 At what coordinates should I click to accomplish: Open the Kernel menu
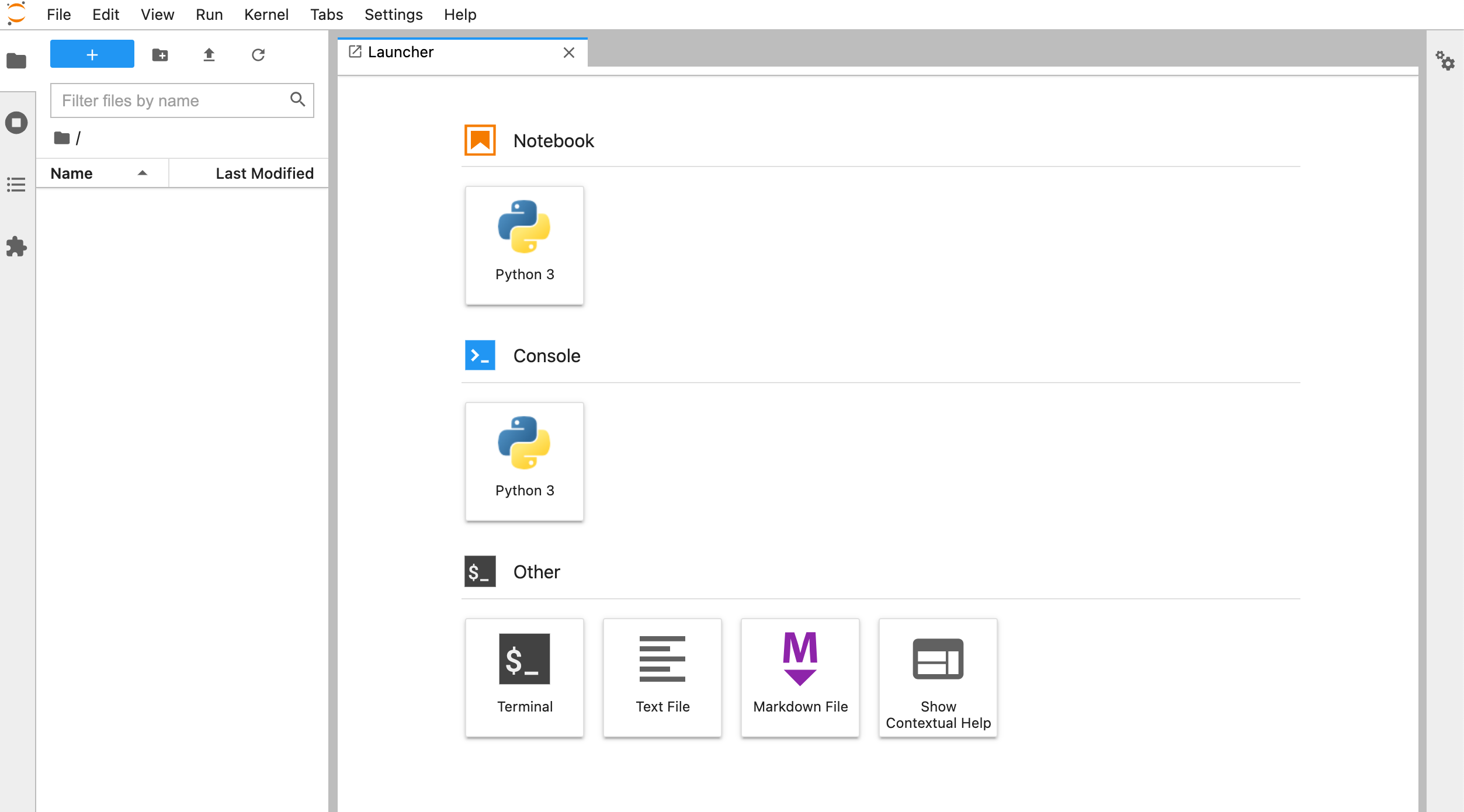click(x=266, y=15)
